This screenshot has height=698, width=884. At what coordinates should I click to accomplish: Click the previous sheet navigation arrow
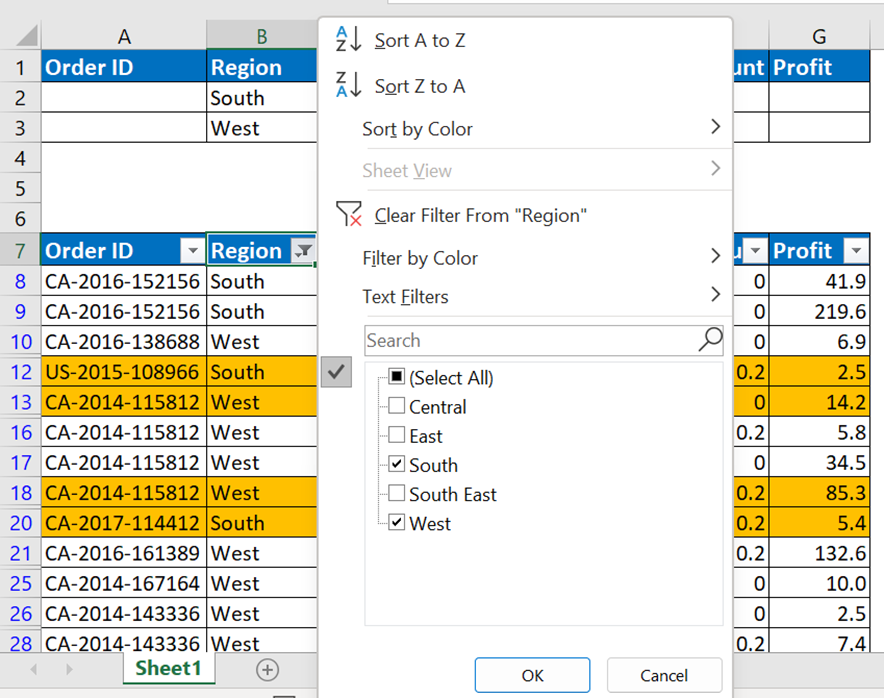click(x=35, y=669)
